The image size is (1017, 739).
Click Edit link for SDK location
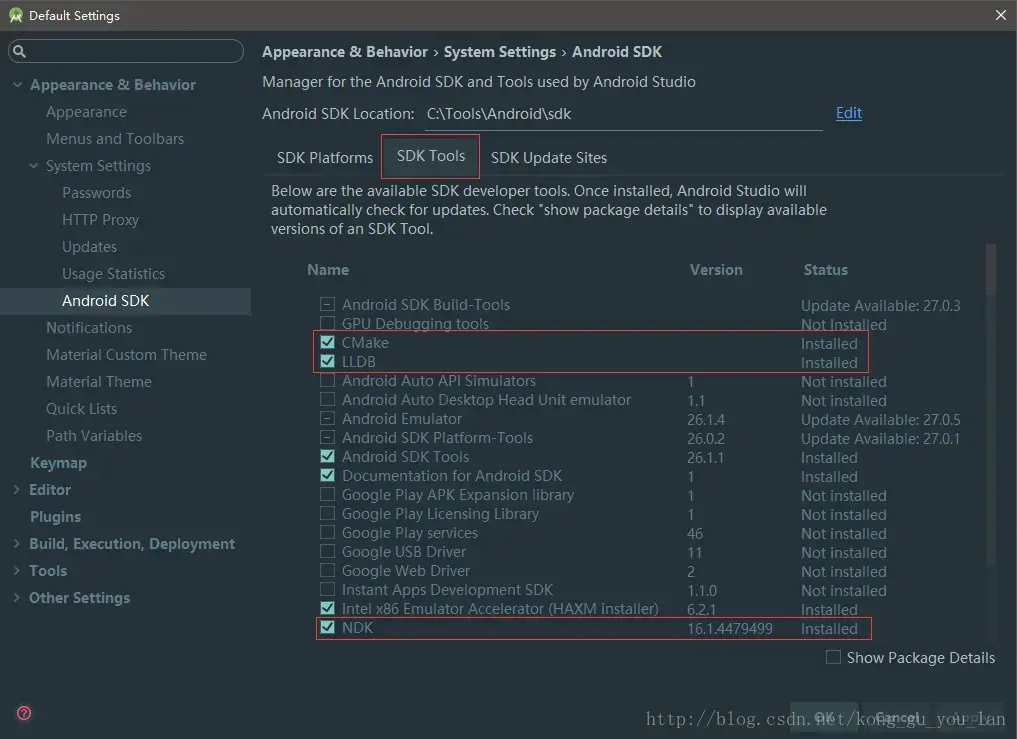tap(848, 113)
